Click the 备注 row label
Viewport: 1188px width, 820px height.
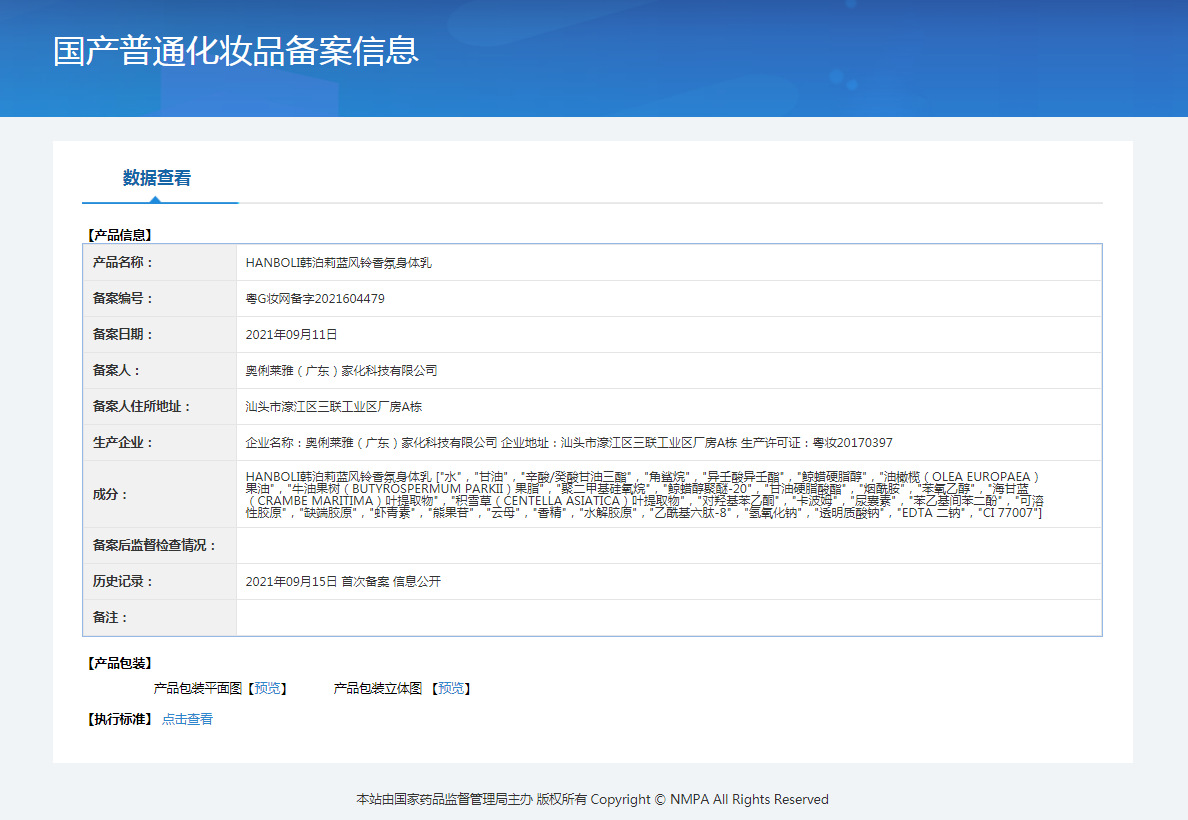point(111,618)
